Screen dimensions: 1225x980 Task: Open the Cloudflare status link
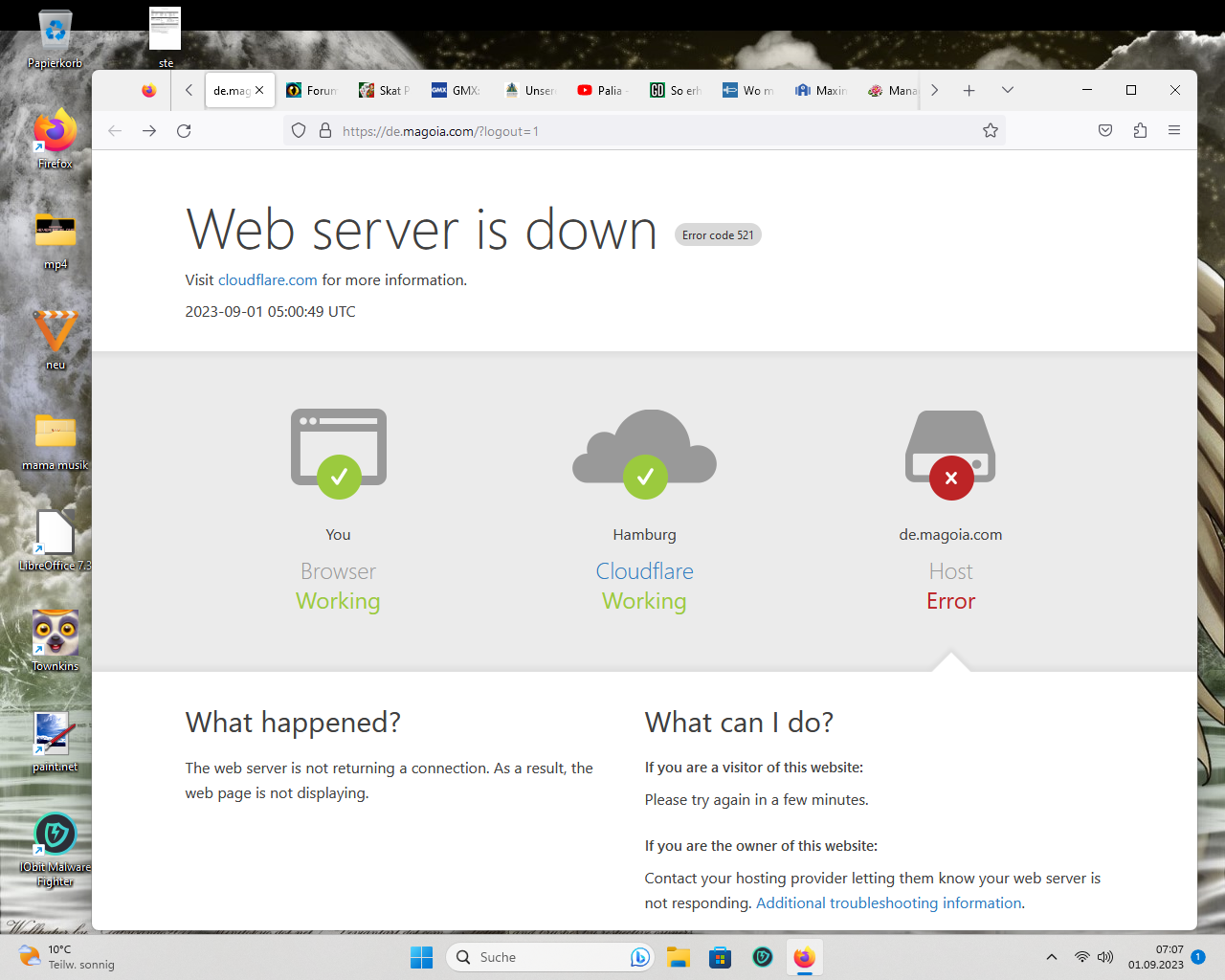click(644, 571)
